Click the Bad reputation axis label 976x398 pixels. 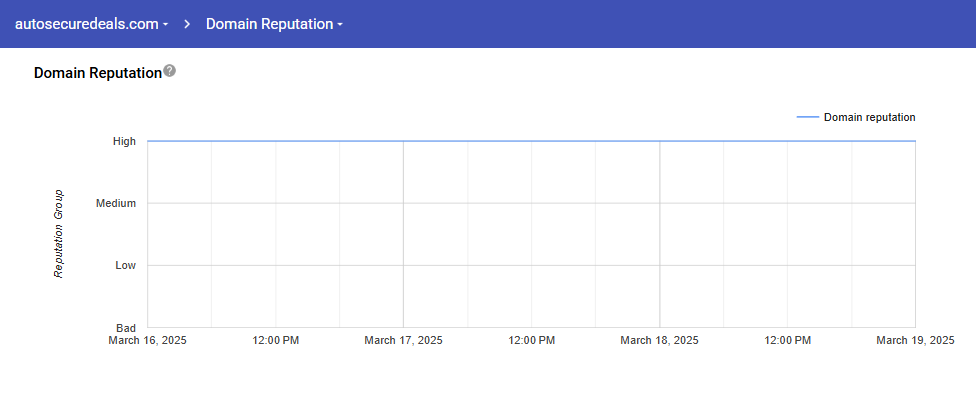pyautogui.click(x=126, y=328)
